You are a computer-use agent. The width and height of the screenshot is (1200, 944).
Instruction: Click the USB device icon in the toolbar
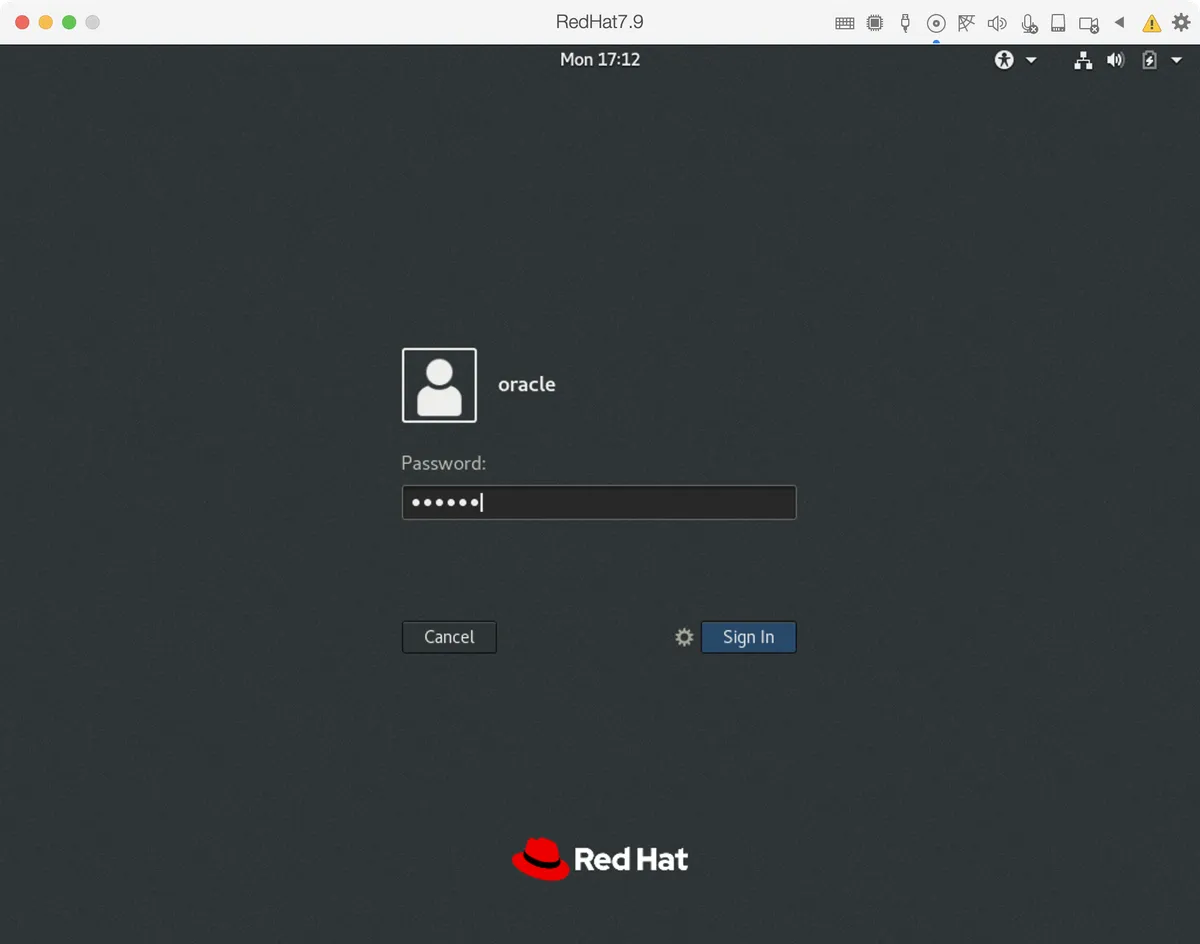point(905,22)
